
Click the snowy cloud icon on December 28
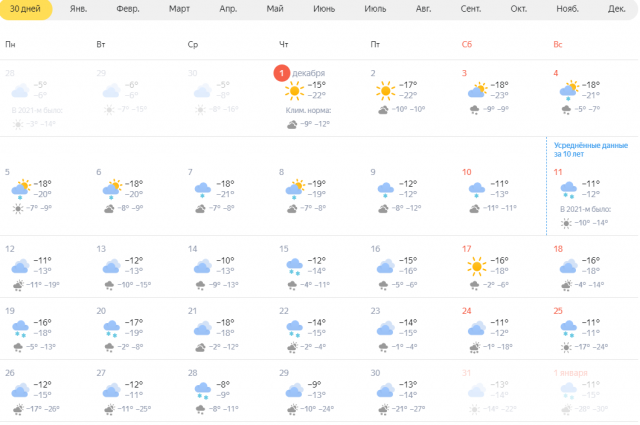pos(203,391)
